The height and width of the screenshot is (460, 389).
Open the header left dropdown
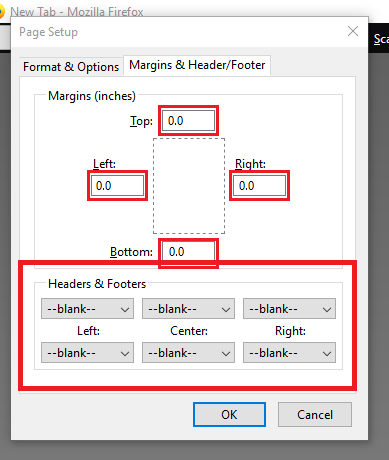(87, 309)
